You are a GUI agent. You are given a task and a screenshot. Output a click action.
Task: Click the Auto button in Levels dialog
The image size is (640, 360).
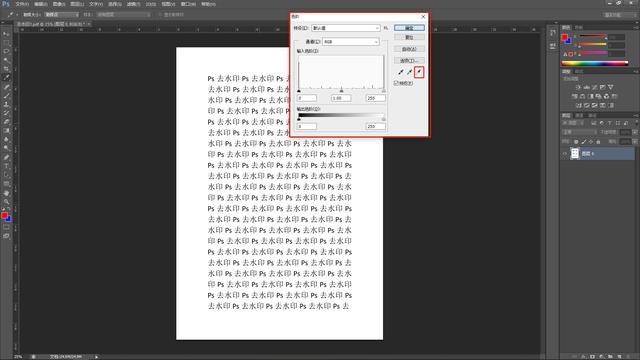(409, 49)
